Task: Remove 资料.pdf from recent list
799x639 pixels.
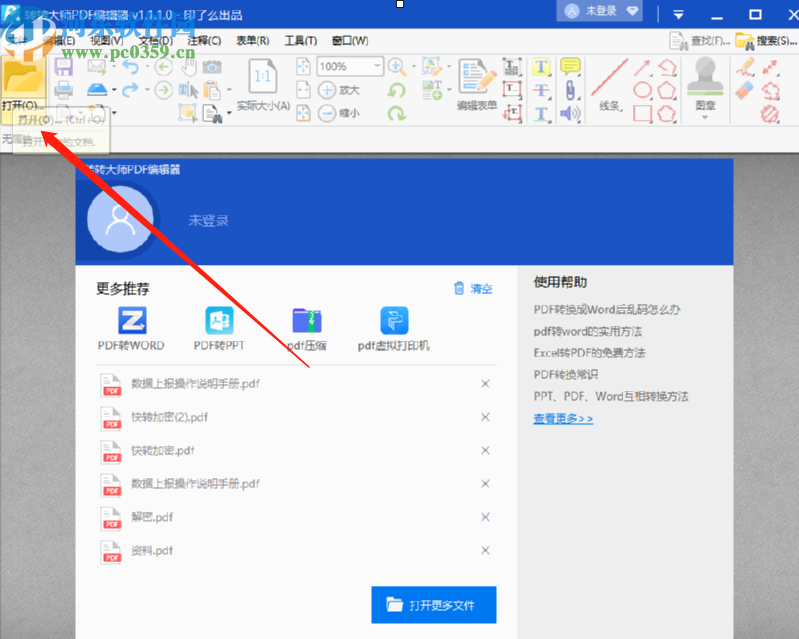Action: pyautogui.click(x=485, y=550)
